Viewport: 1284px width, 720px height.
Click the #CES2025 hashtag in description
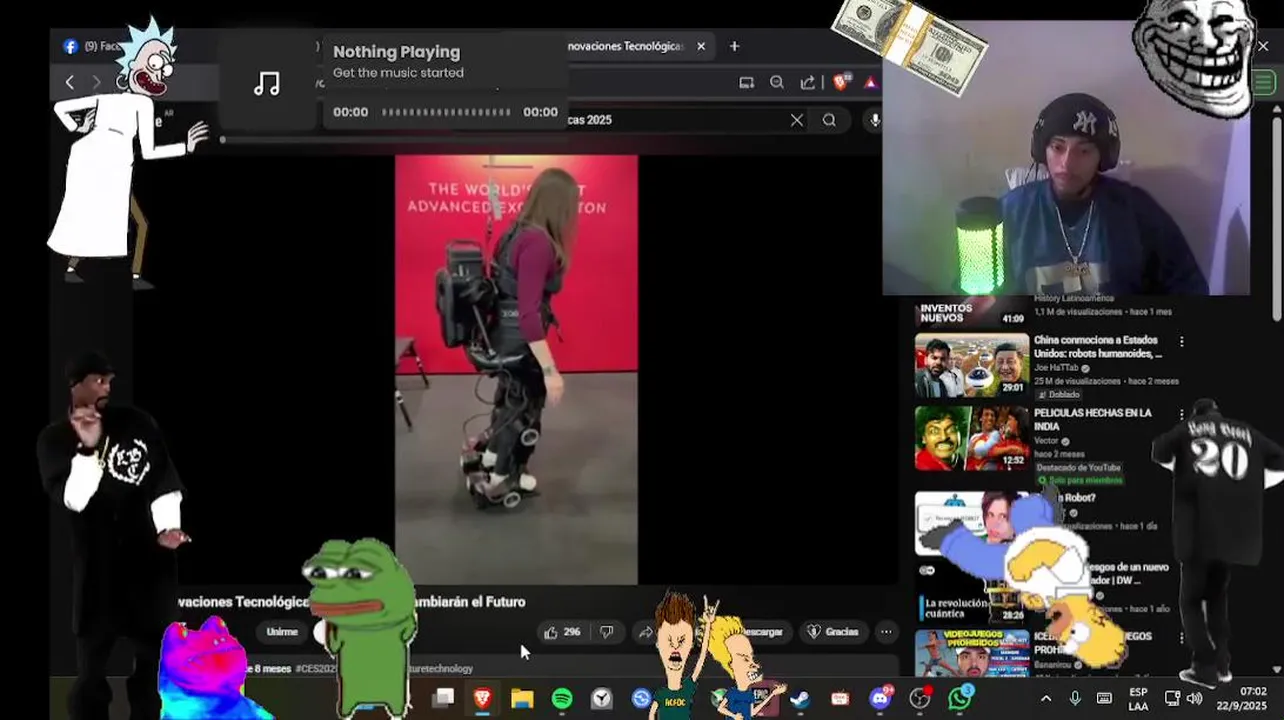coord(316,668)
